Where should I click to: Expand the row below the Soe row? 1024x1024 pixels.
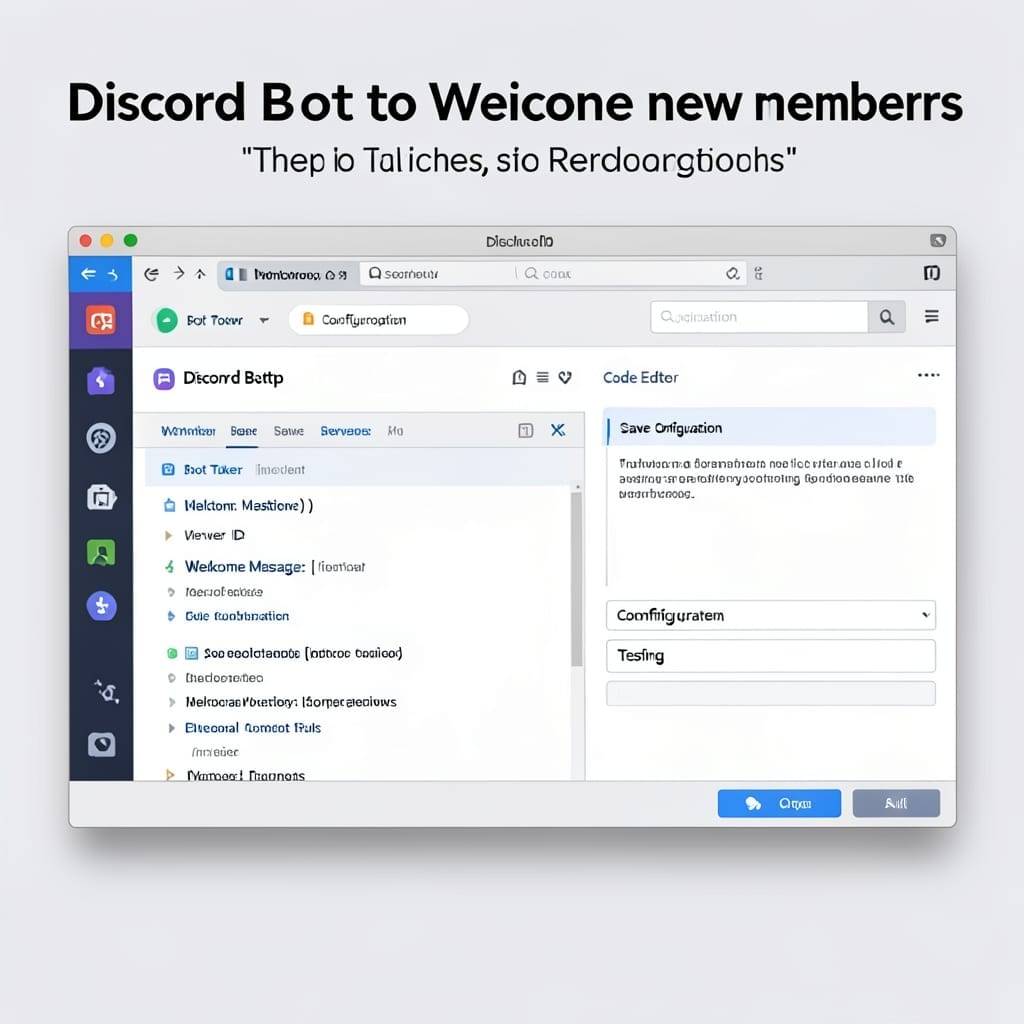172,678
